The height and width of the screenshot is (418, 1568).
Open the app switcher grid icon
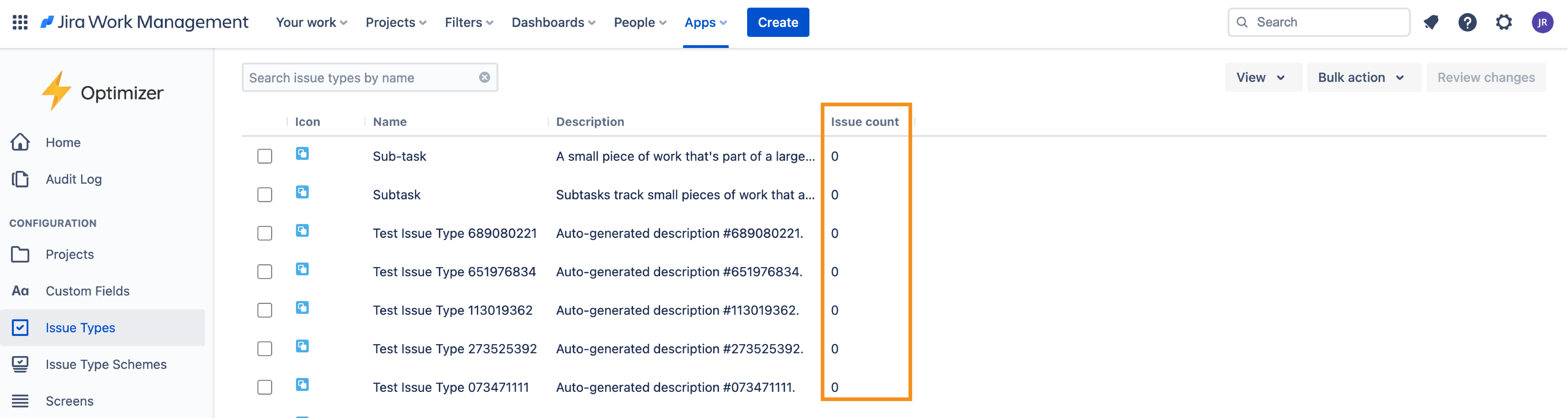pyautogui.click(x=20, y=23)
